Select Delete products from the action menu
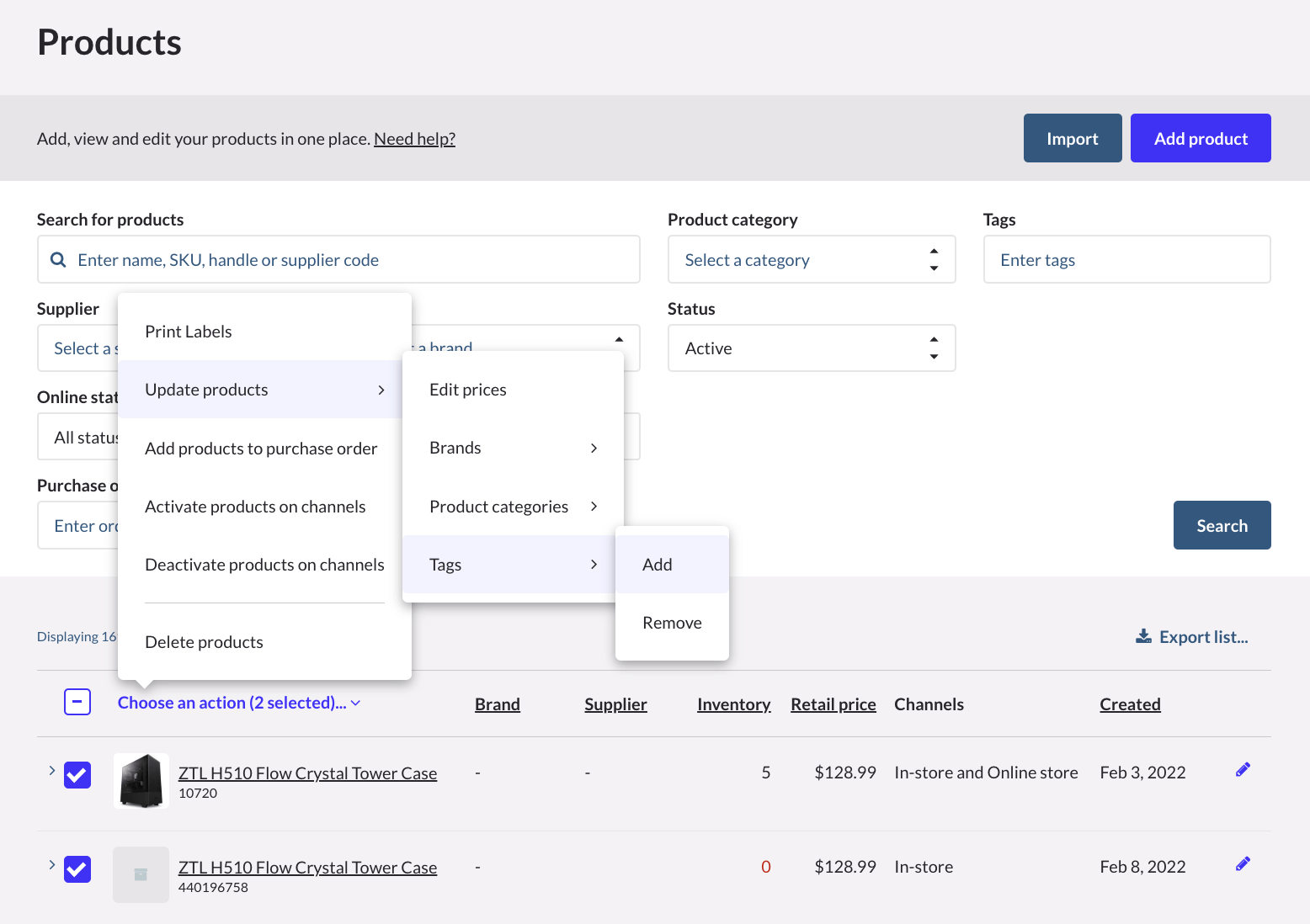This screenshot has height=924, width=1310. [x=204, y=642]
